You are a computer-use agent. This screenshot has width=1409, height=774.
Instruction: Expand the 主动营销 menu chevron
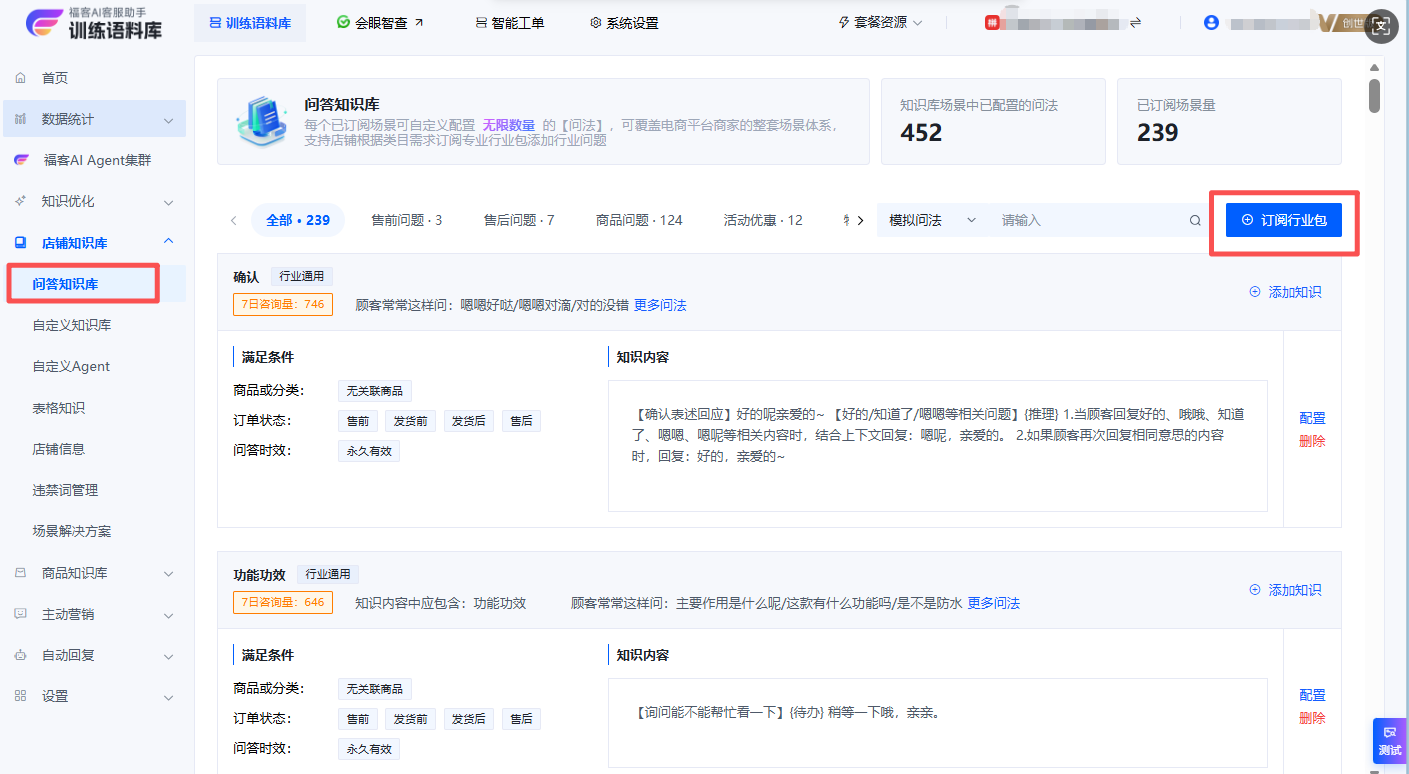pyautogui.click(x=168, y=615)
